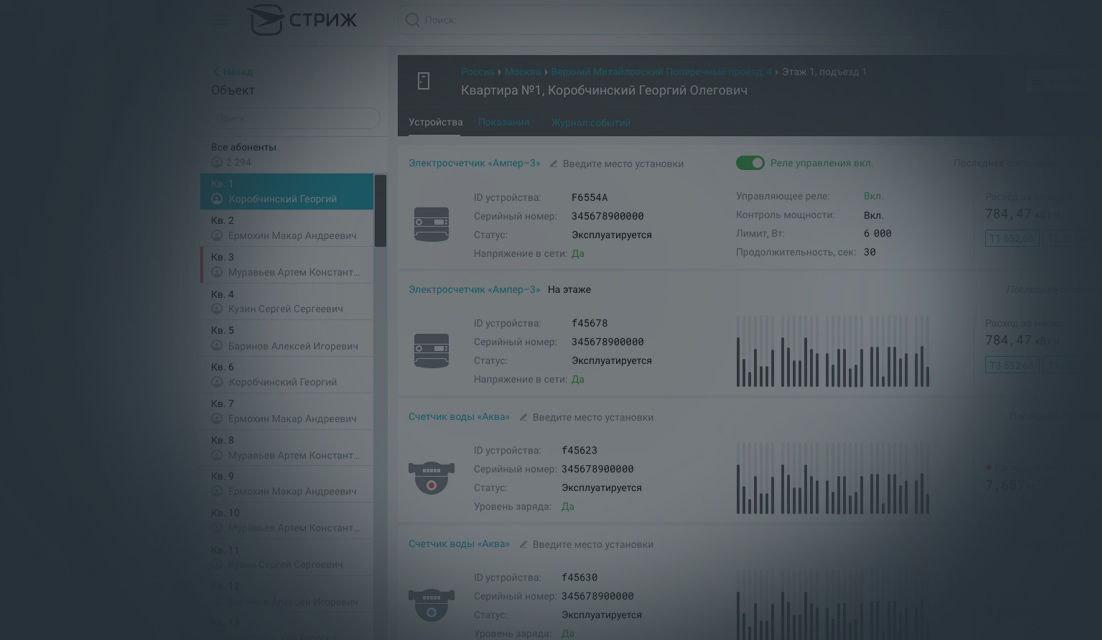Click the first Аква water meter icon
This screenshot has height=640, width=1102.
432,477
